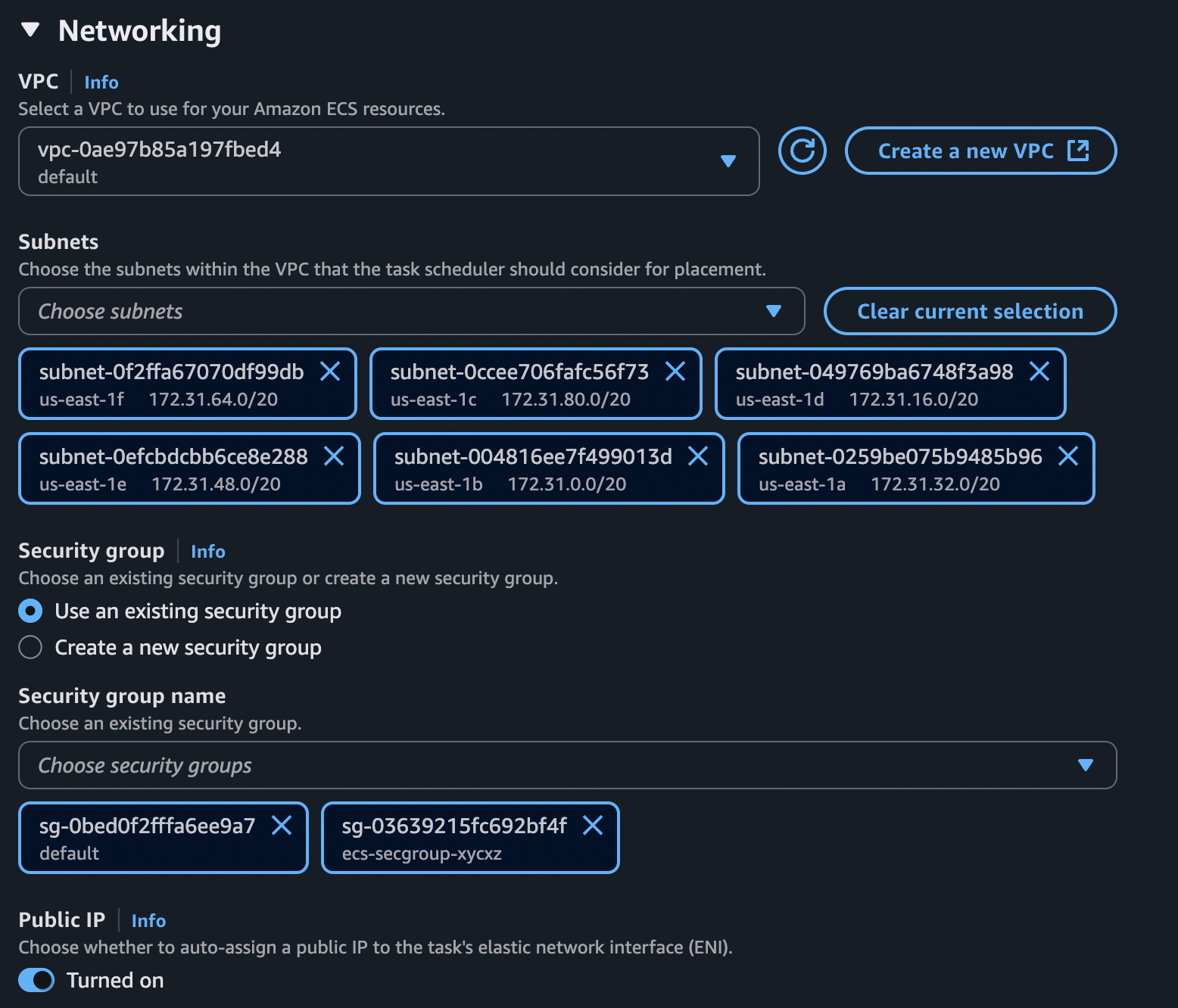This screenshot has width=1178, height=1008.
Task: Select the Create a new security group option
Action: point(30,647)
